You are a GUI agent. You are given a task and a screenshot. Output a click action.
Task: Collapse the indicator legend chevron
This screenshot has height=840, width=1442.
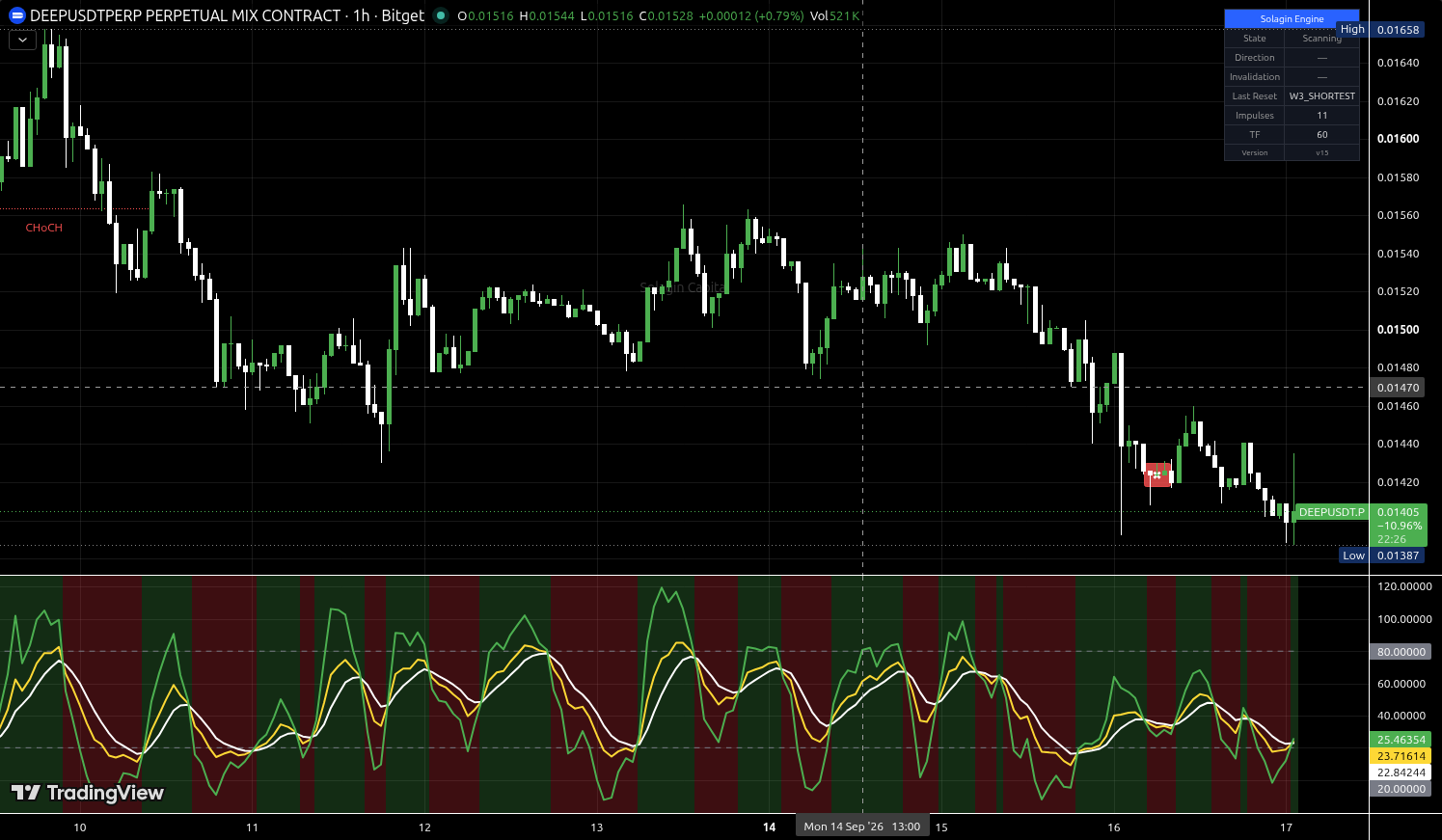tap(22, 41)
